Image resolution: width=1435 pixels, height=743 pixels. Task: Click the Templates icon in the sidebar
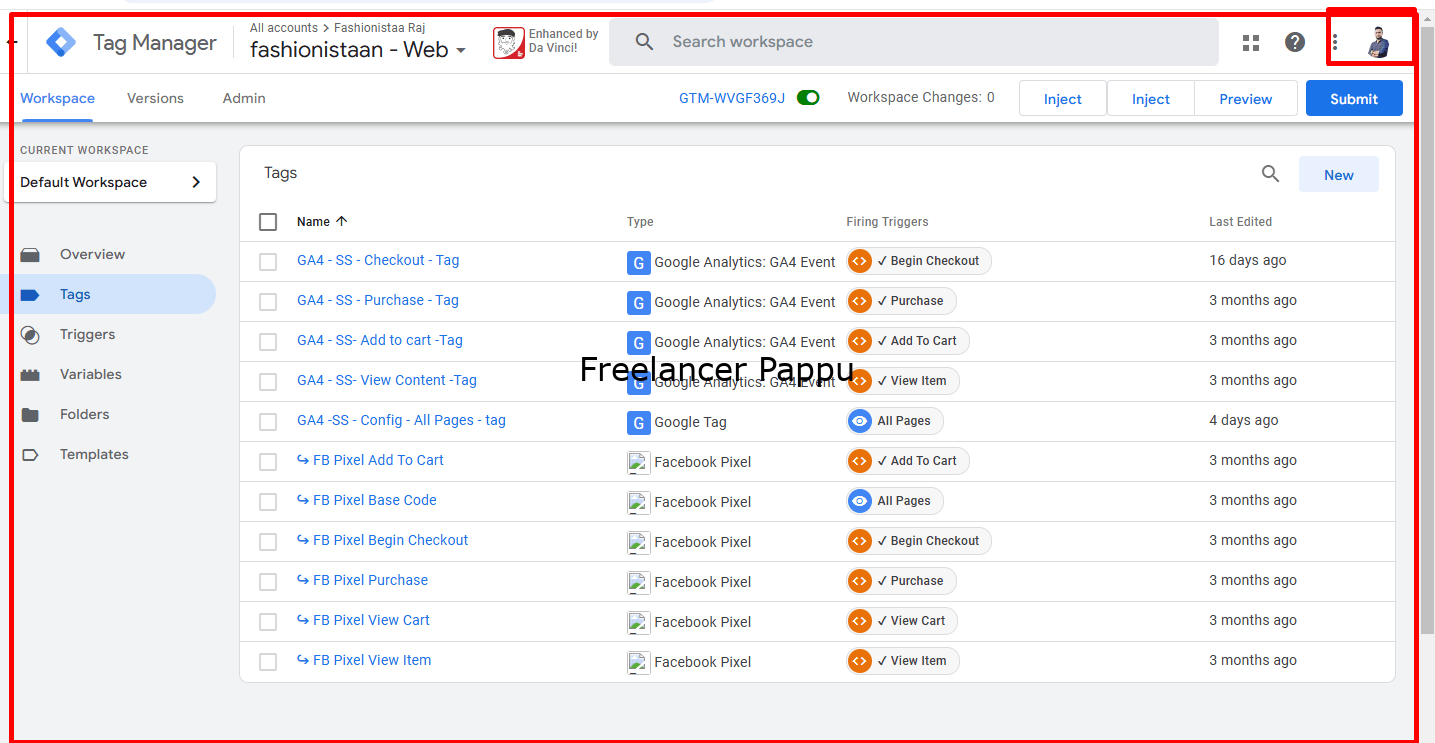pos(30,455)
